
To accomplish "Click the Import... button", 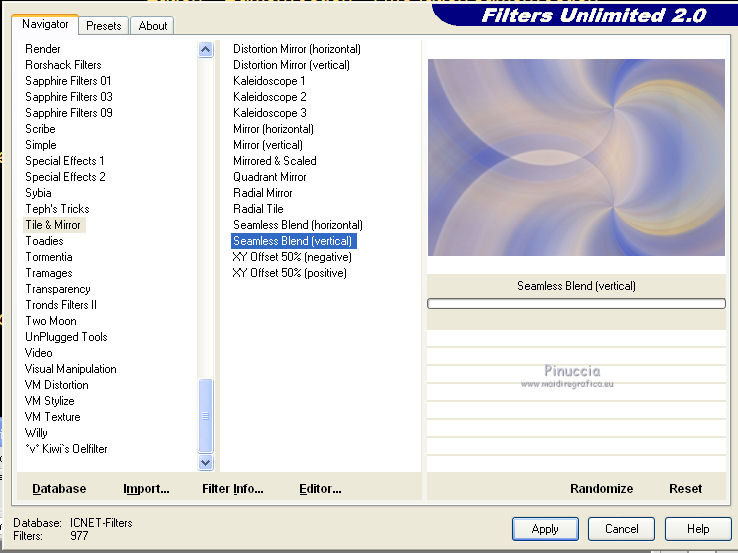I will click(x=146, y=489).
